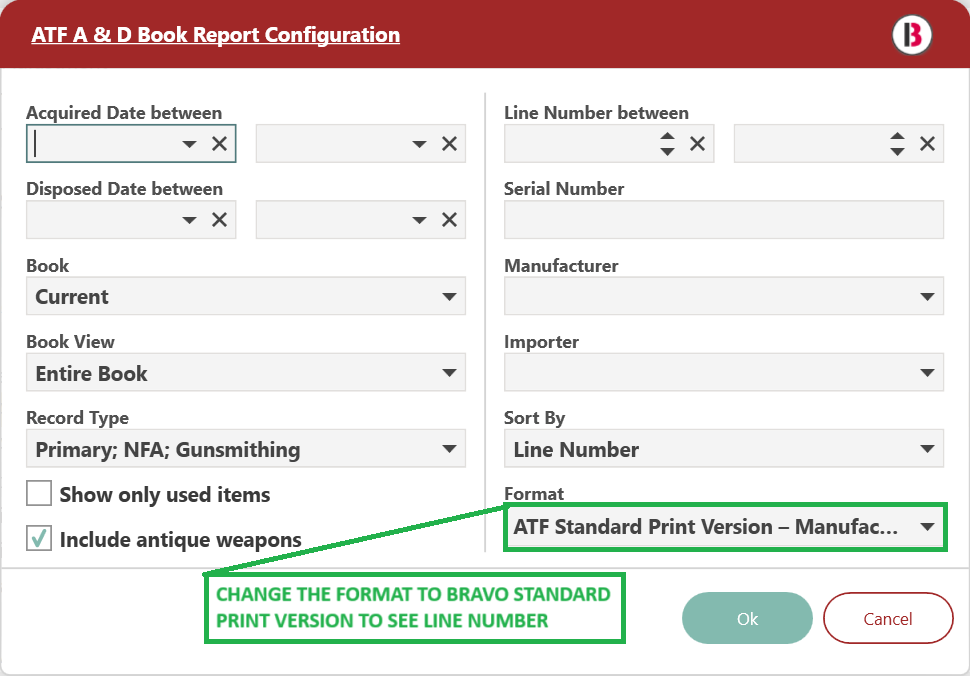Clear the first Line Number field

(x=698, y=144)
